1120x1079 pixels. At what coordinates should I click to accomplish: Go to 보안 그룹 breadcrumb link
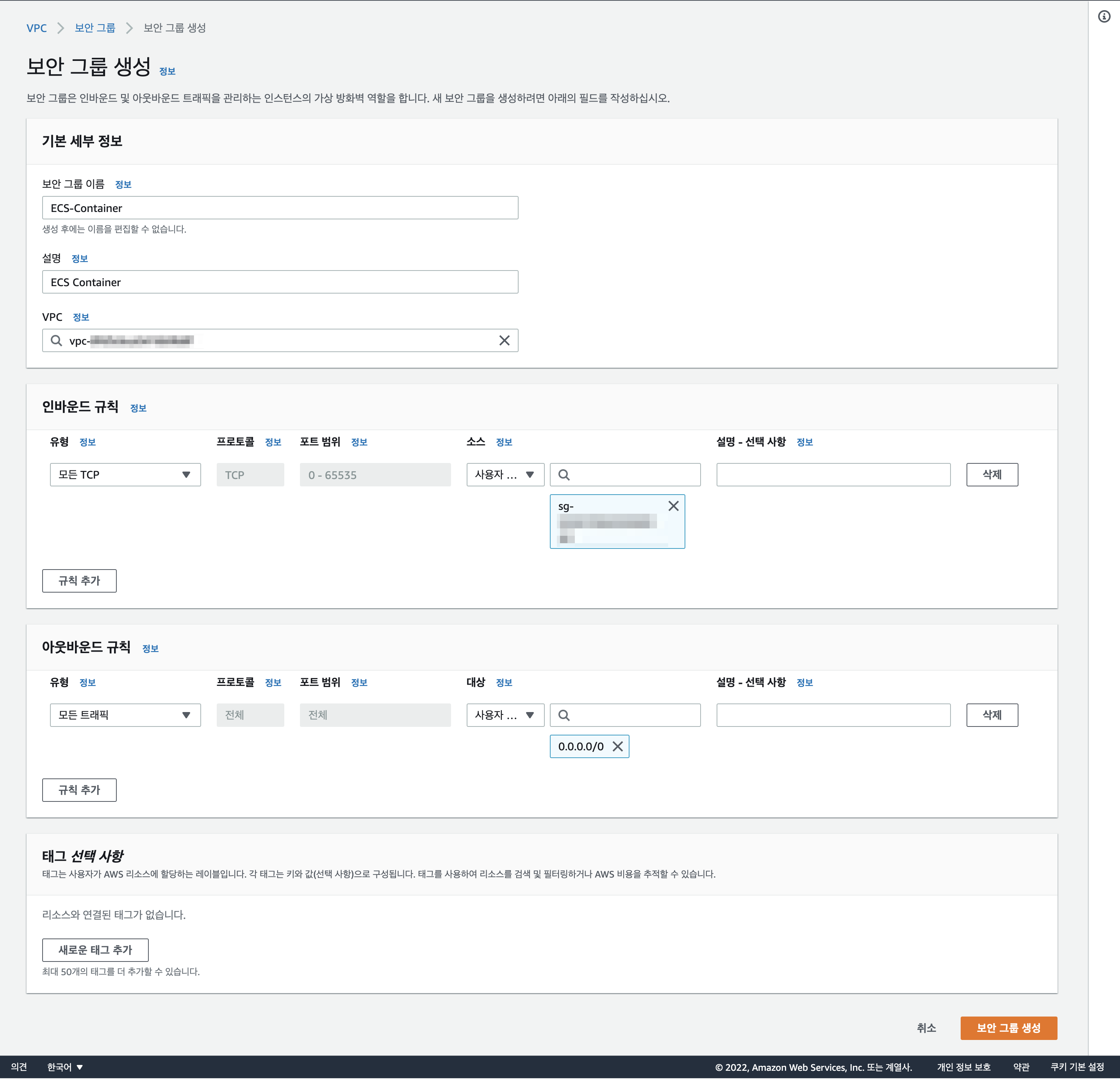click(x=95, y=28)
